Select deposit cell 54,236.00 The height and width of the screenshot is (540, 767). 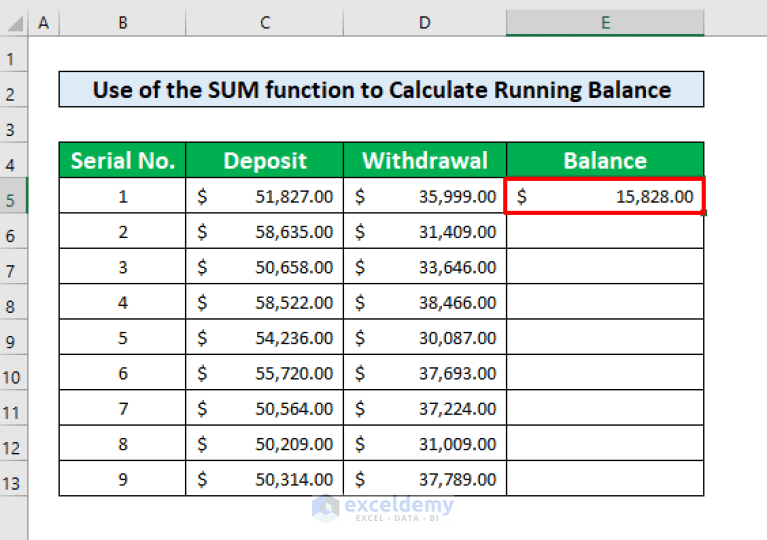click(x=265, y=337)
